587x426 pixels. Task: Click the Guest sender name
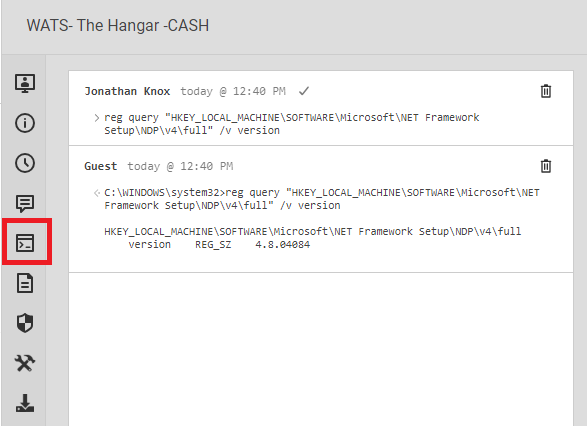[x=101, y=166]
